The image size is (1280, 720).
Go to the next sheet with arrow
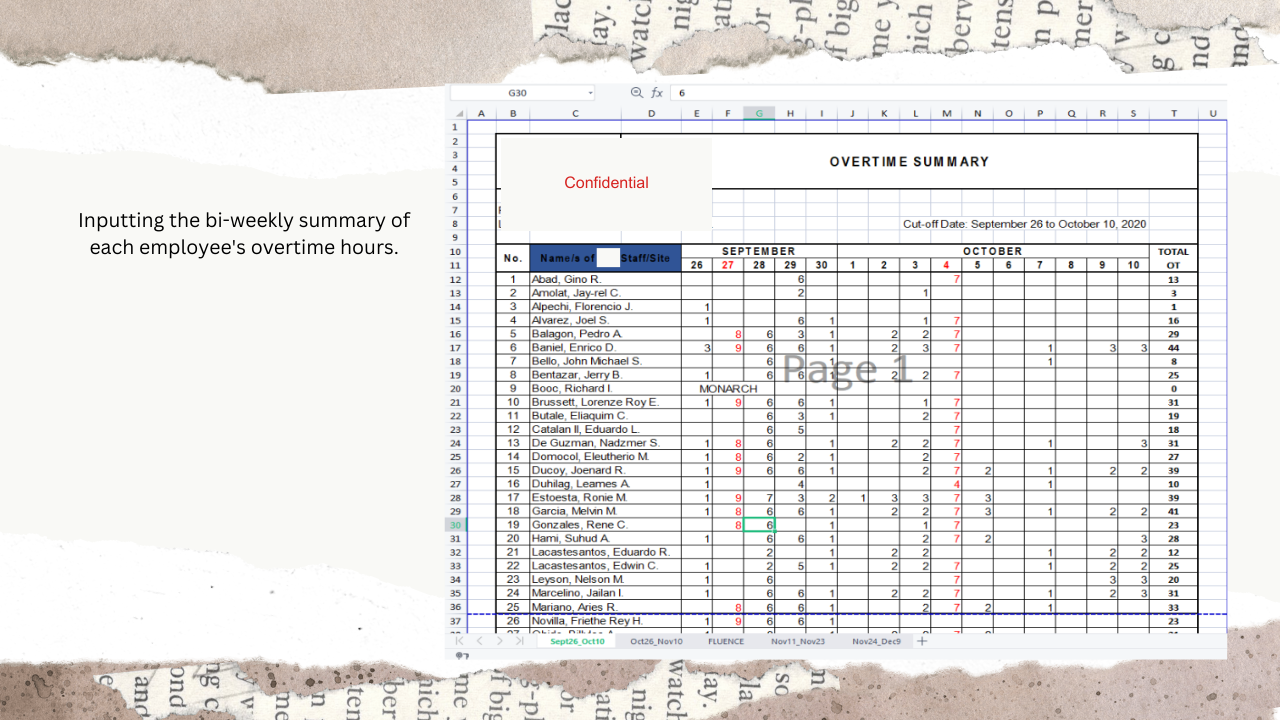pos(500,641)
